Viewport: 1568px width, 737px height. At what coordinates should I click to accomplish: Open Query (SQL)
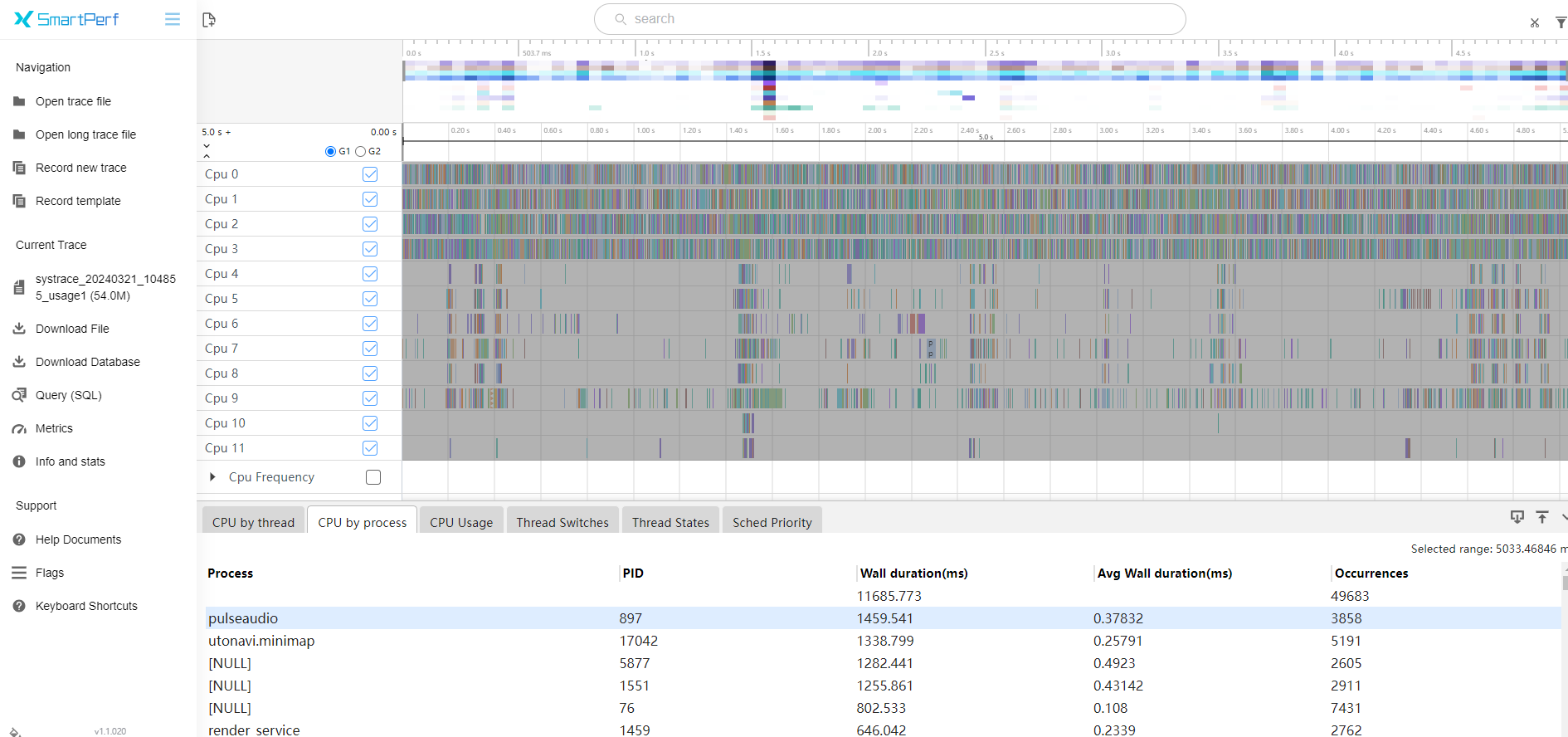(69, 395)
